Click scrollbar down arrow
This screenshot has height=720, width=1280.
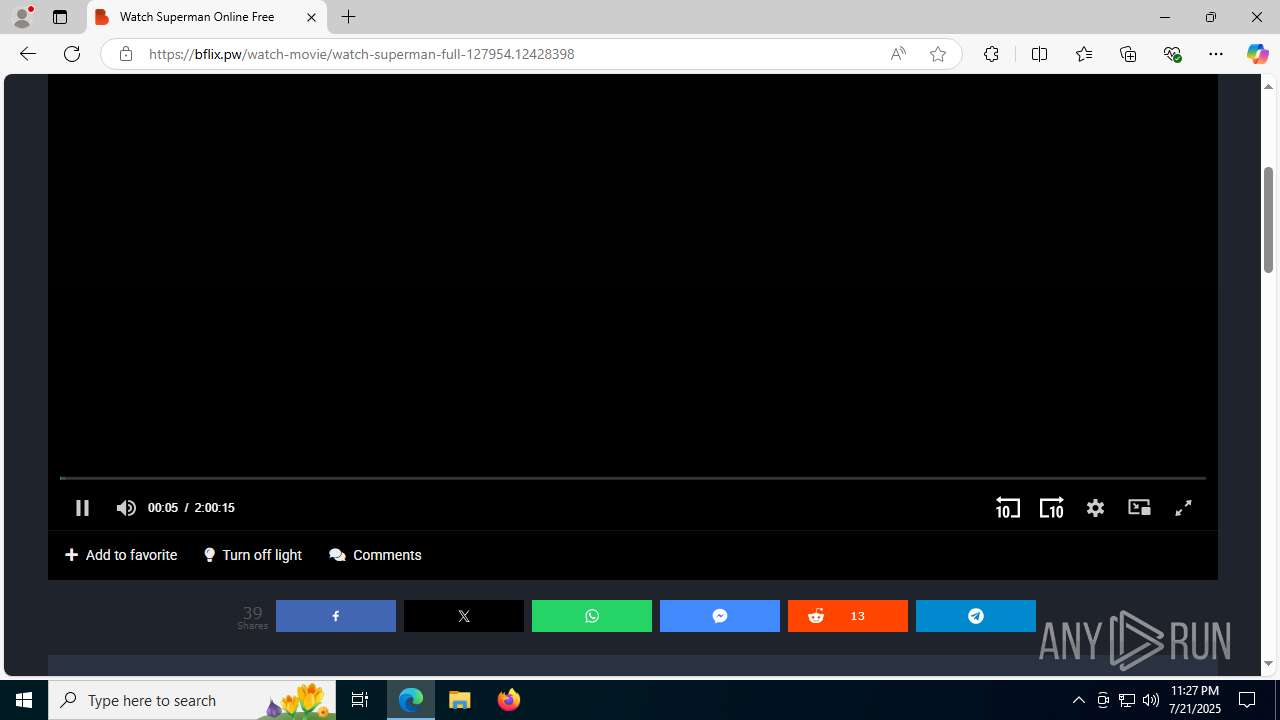[1268, 664]
